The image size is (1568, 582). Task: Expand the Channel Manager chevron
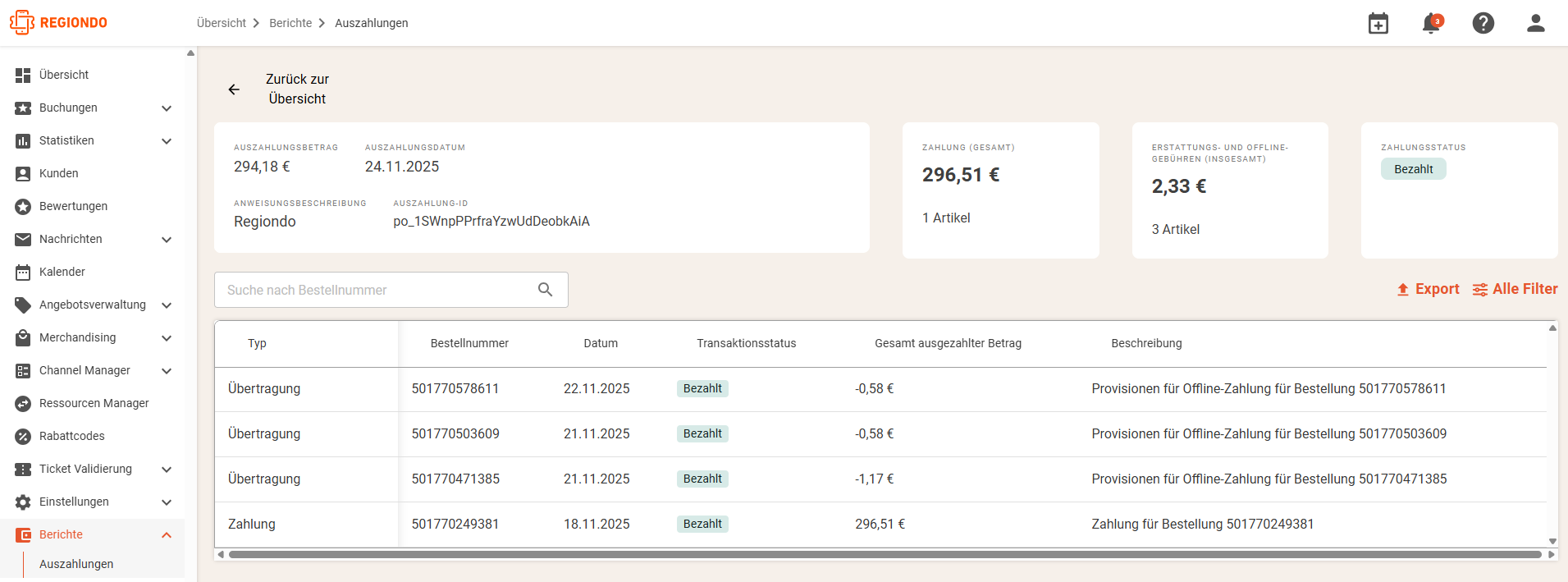[167, 371]
